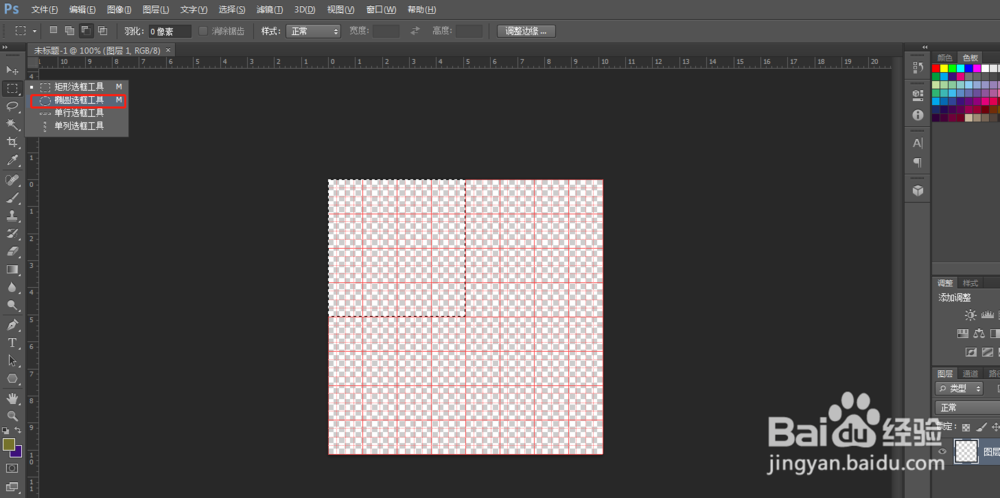Image resolution: width=1000 pixels, height=498 pixels.
Task: Choose New Selection mode
Action: [x=54, y=31]
